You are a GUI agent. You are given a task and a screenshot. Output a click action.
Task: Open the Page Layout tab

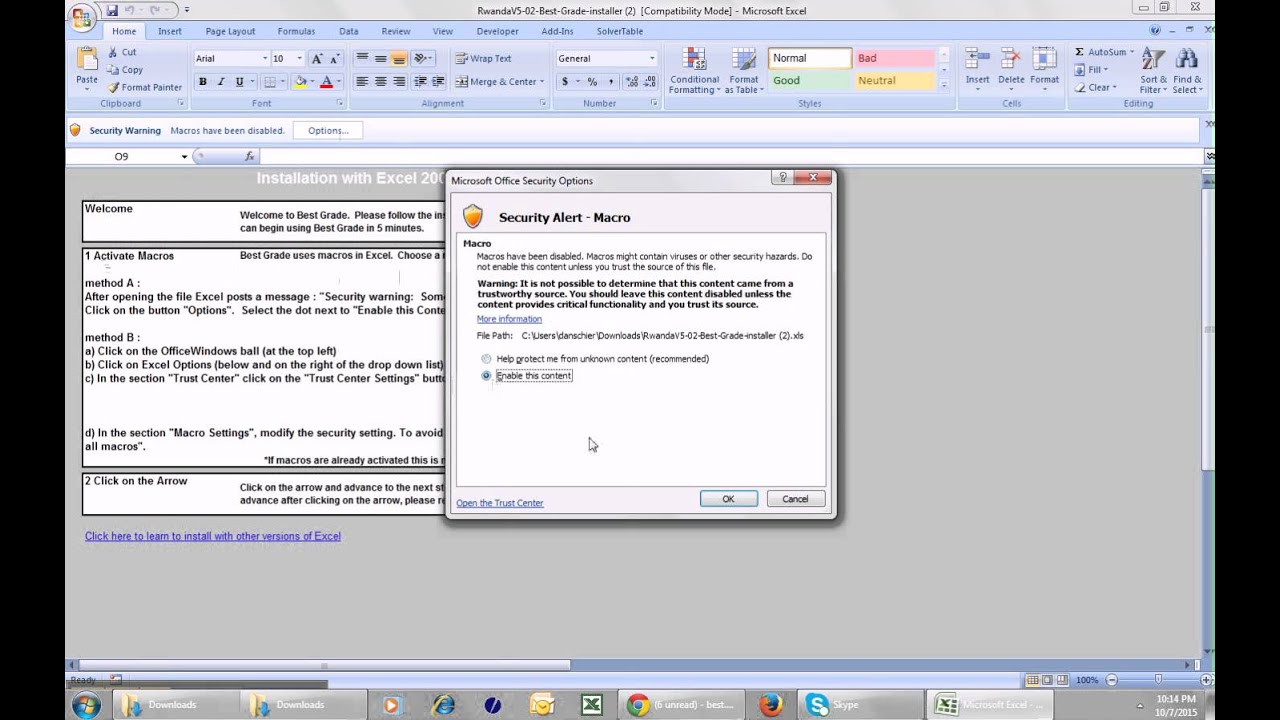230,31
